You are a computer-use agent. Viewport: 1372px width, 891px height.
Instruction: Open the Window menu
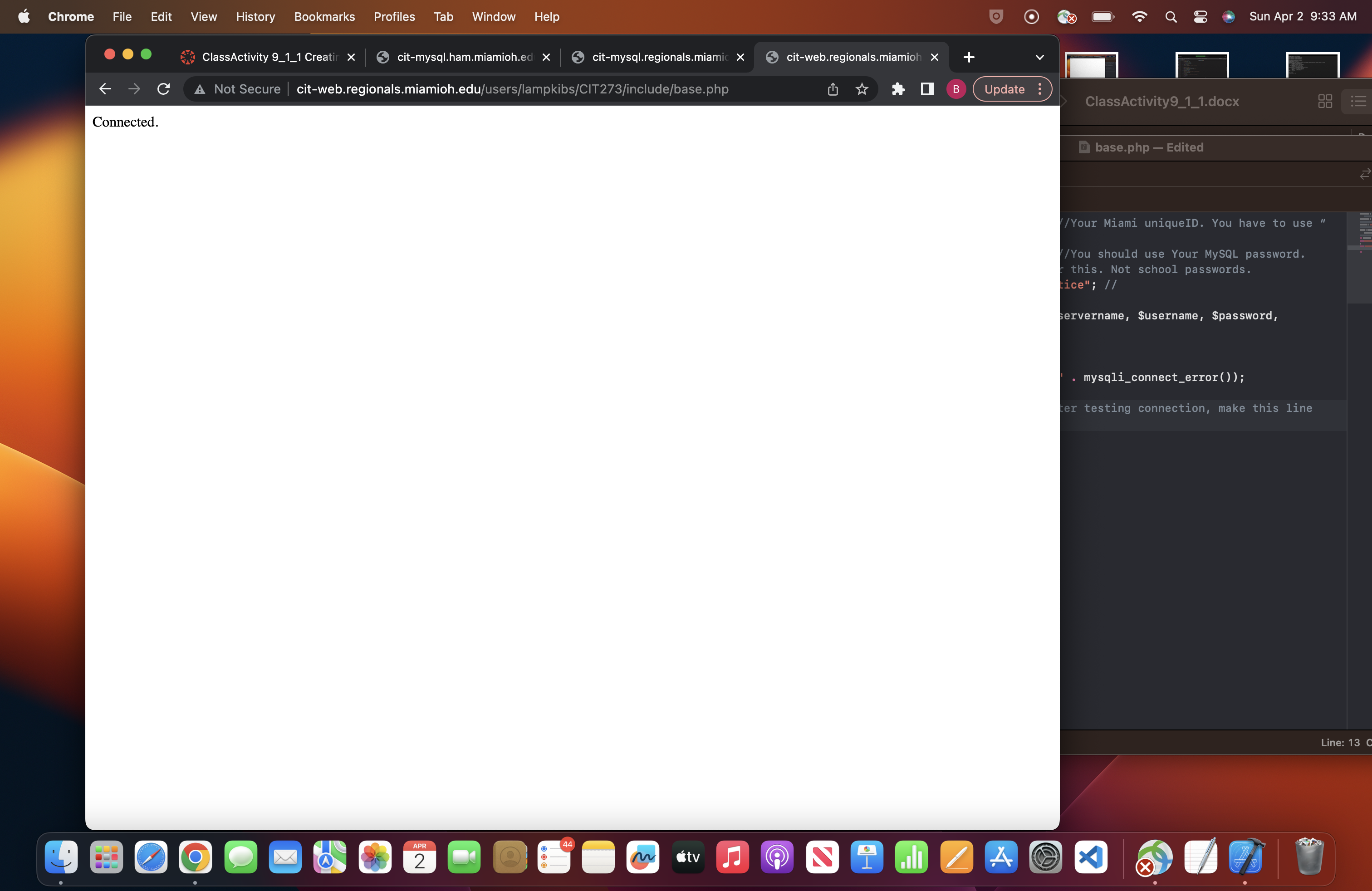(494, 17)
